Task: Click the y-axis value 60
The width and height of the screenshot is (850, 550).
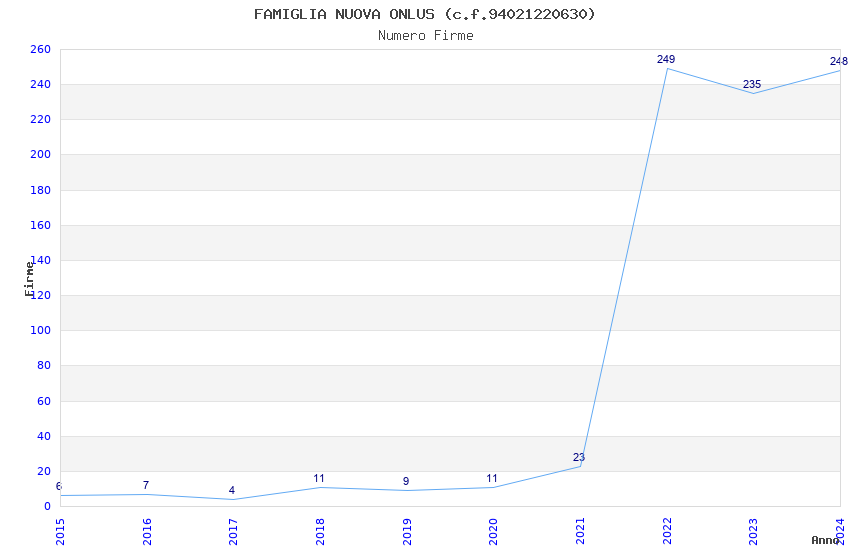Action: point(43,402)
